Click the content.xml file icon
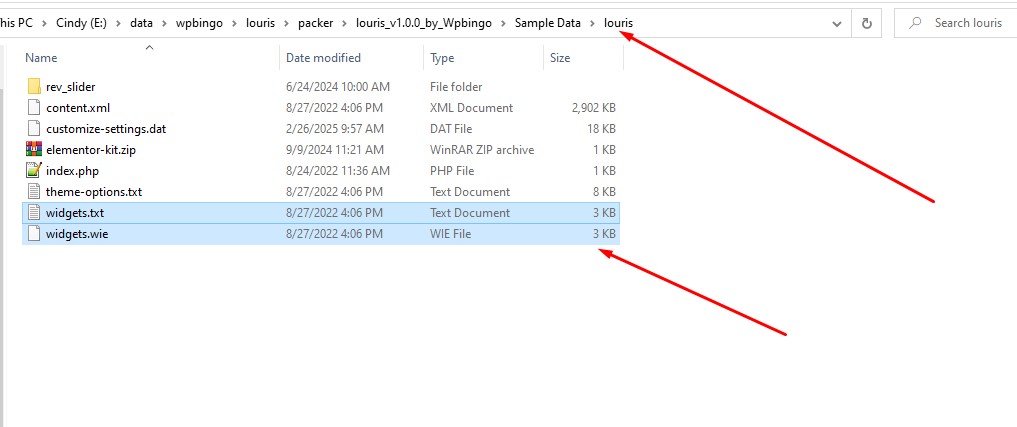 pos(34,108)
